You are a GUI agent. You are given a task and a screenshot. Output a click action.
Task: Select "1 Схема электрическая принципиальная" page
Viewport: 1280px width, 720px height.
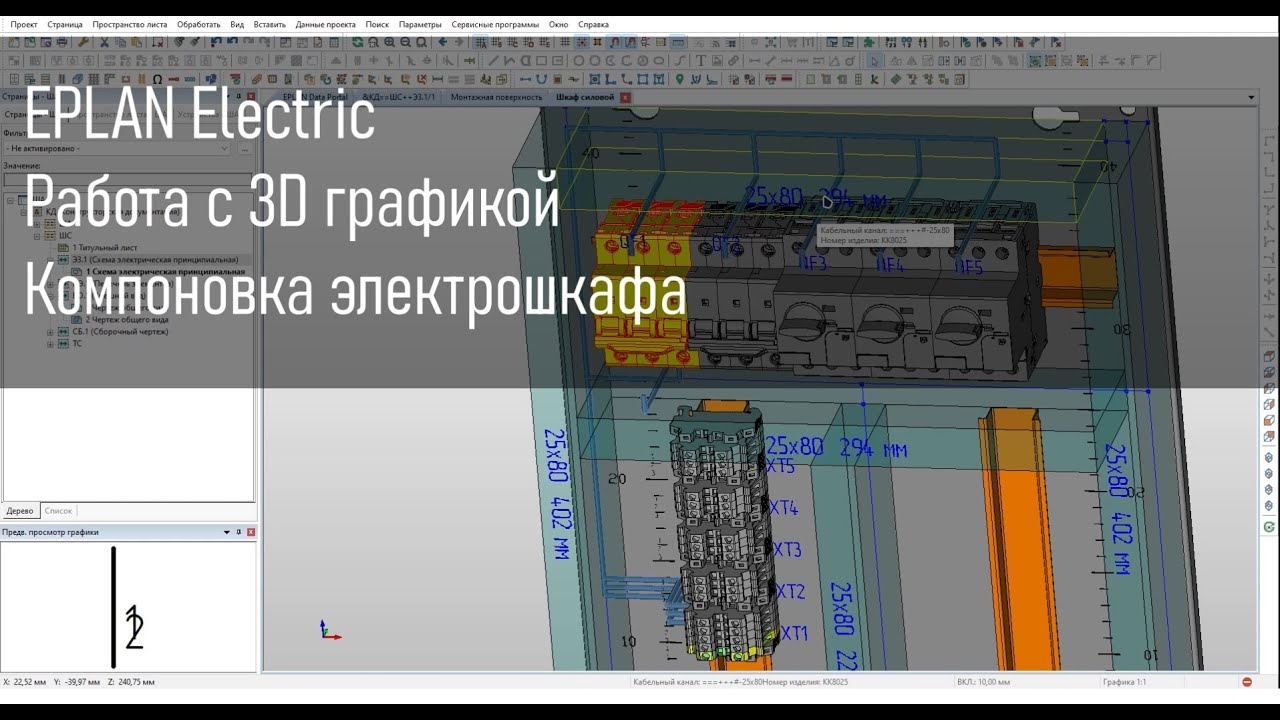(165, 272)
